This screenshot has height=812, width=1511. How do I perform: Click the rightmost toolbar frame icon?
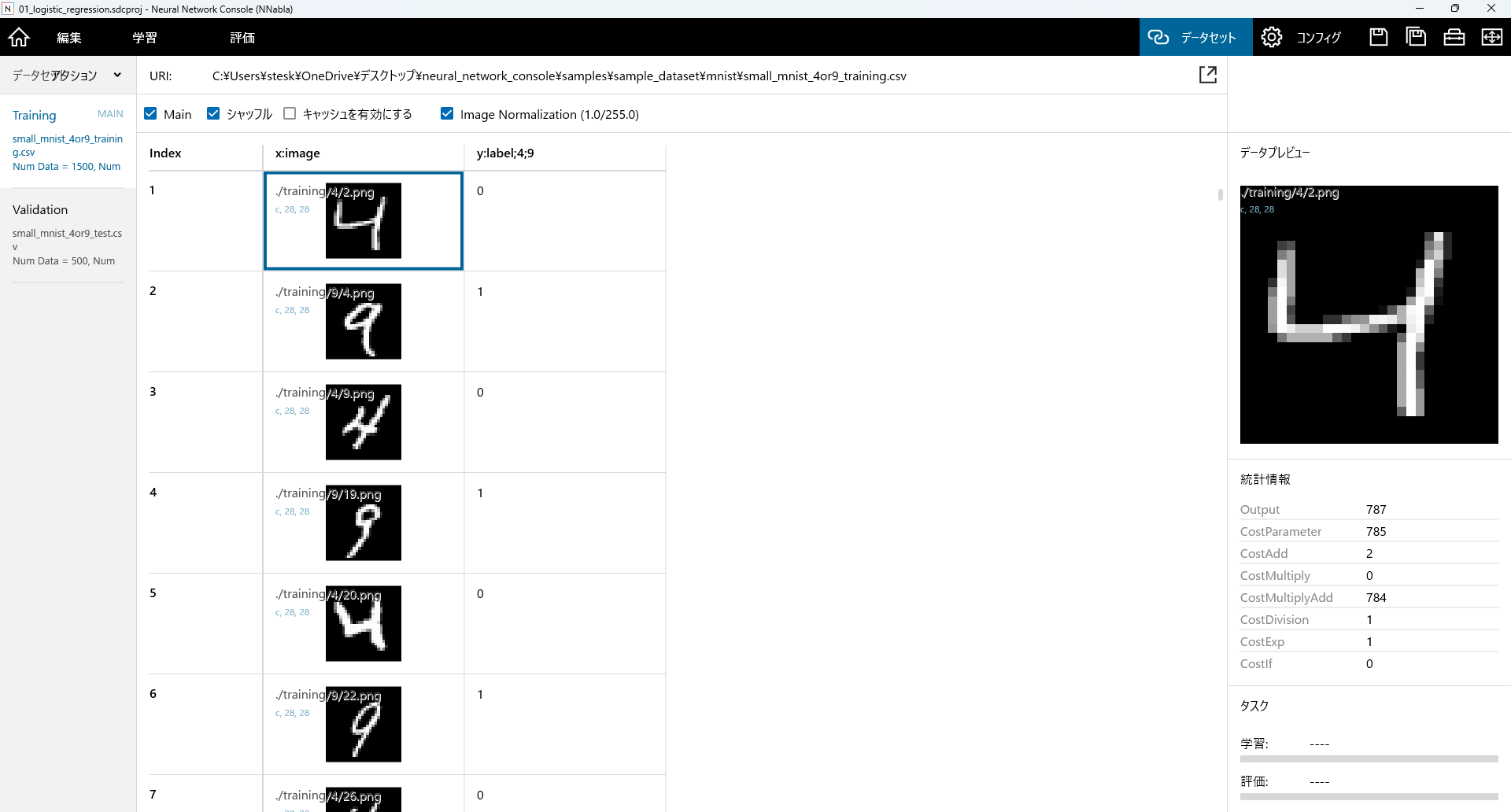coord(1491,37)
